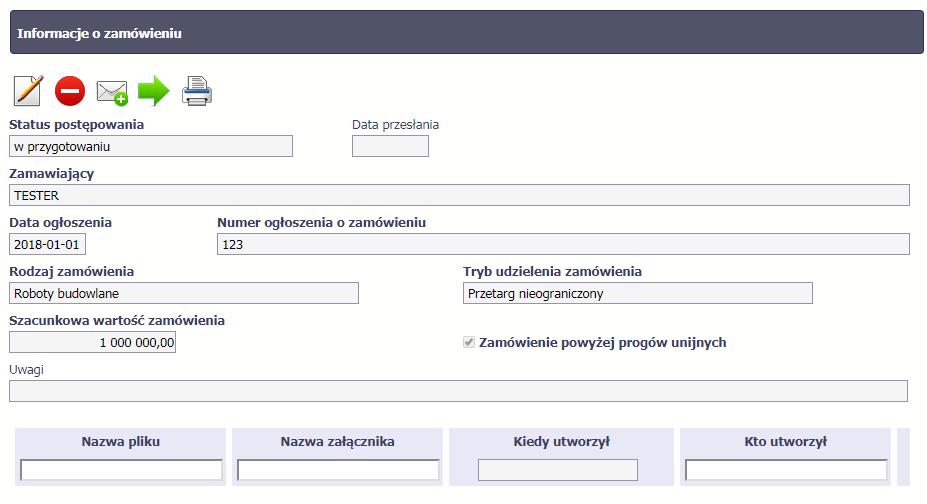Screen dimensions: 927x504
Task: Click the Zamawiający field with TESTER
Action: tap(459, 195)
